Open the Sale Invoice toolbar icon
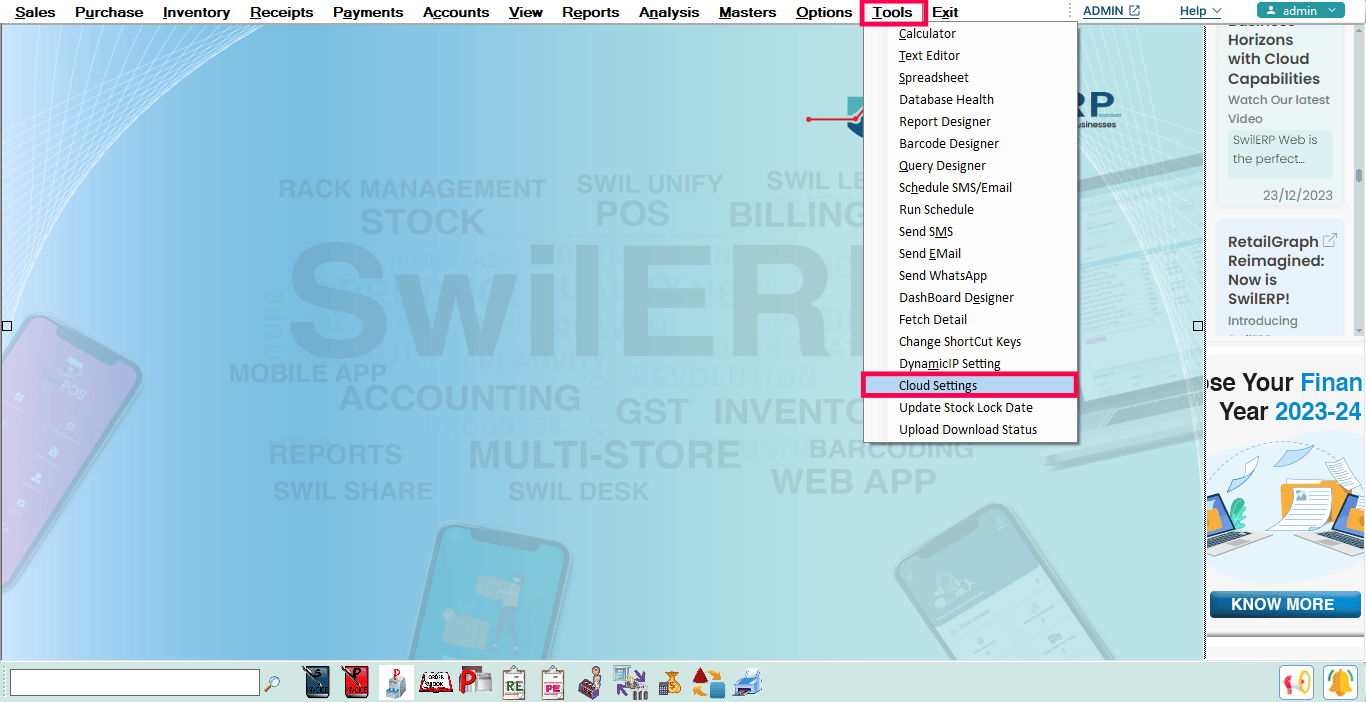This screenshot has height=702, width=1366. tap(316, 682)
